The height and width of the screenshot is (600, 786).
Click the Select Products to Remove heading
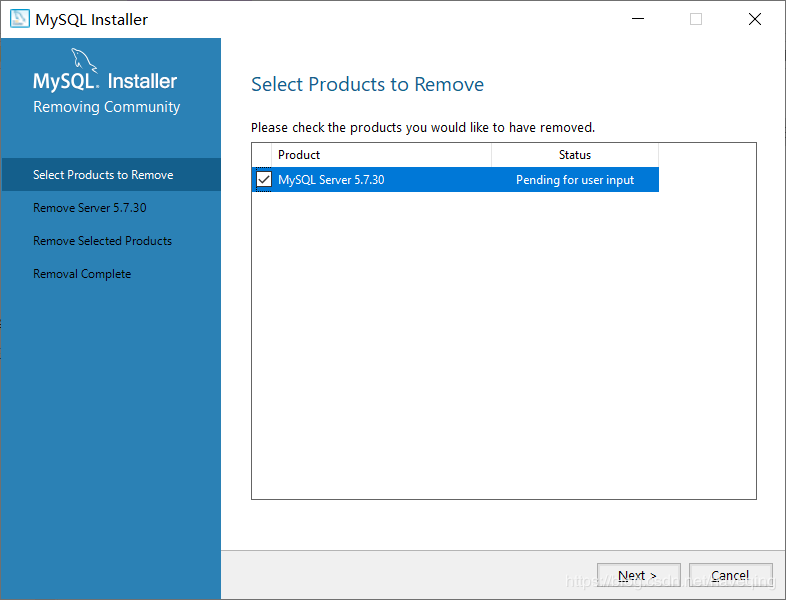367,85
